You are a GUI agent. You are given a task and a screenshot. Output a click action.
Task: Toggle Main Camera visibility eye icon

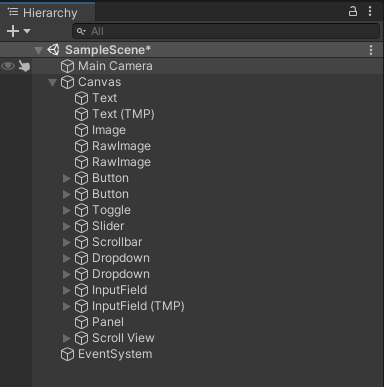(x=8, y=66)
